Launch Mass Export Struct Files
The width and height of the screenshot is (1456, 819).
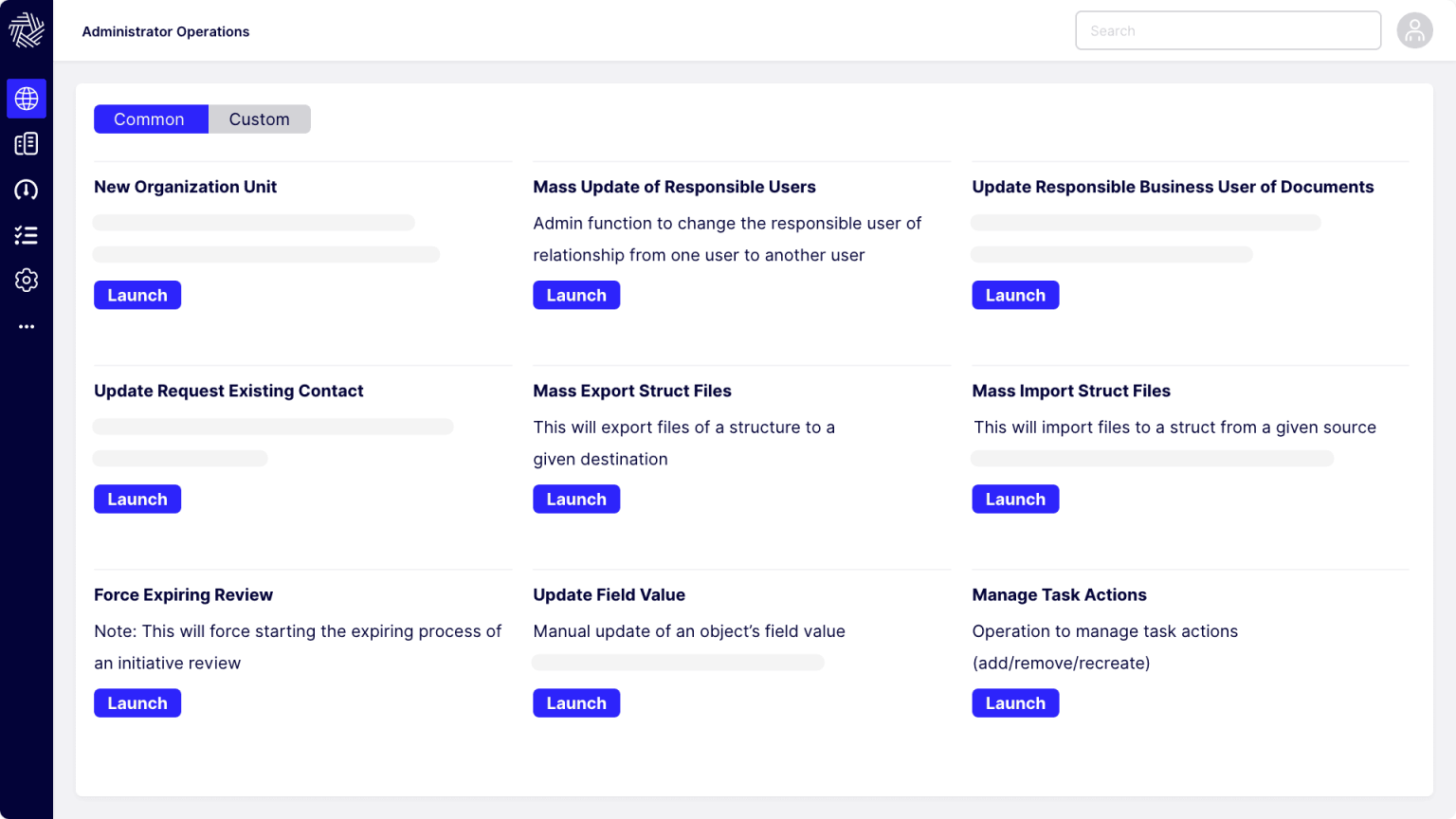click(x=576, y=499)
